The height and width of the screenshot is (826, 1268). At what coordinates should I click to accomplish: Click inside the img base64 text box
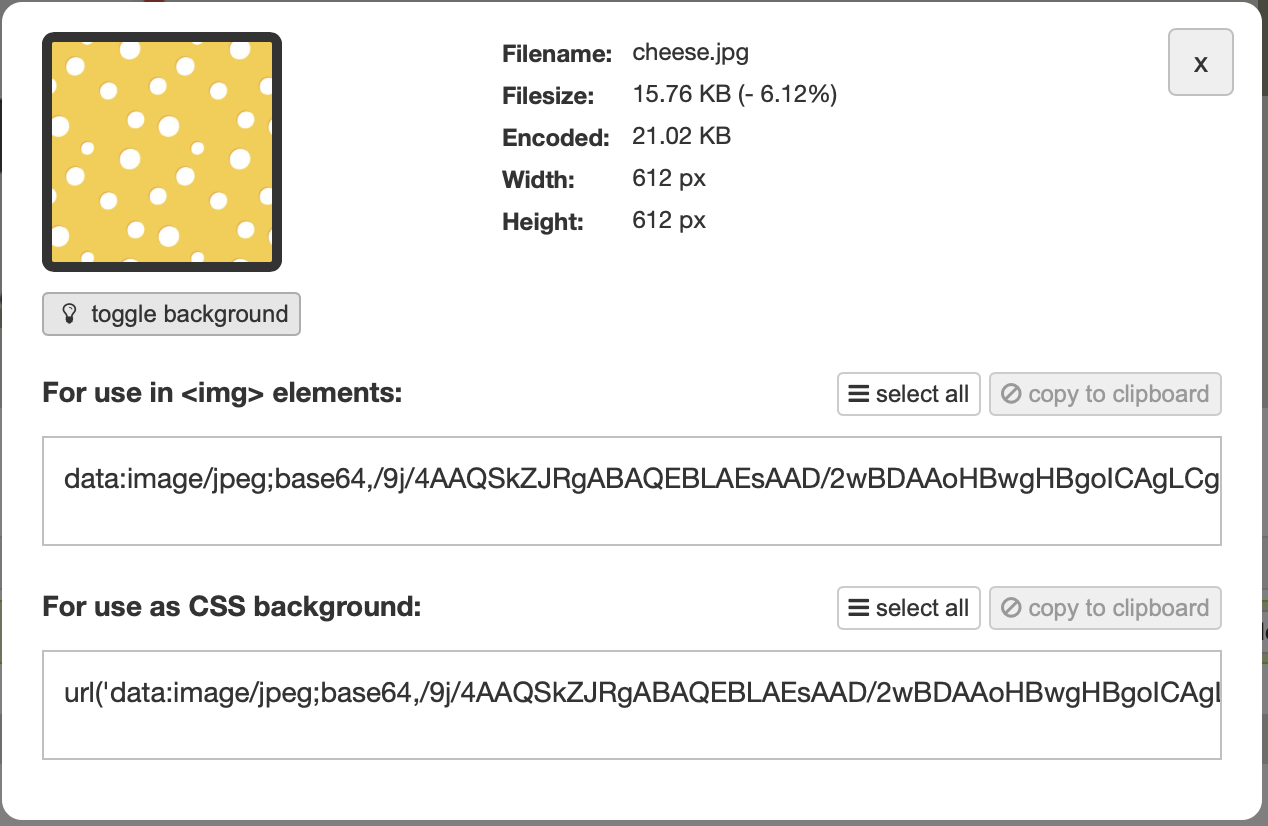[x=632, y=490]
